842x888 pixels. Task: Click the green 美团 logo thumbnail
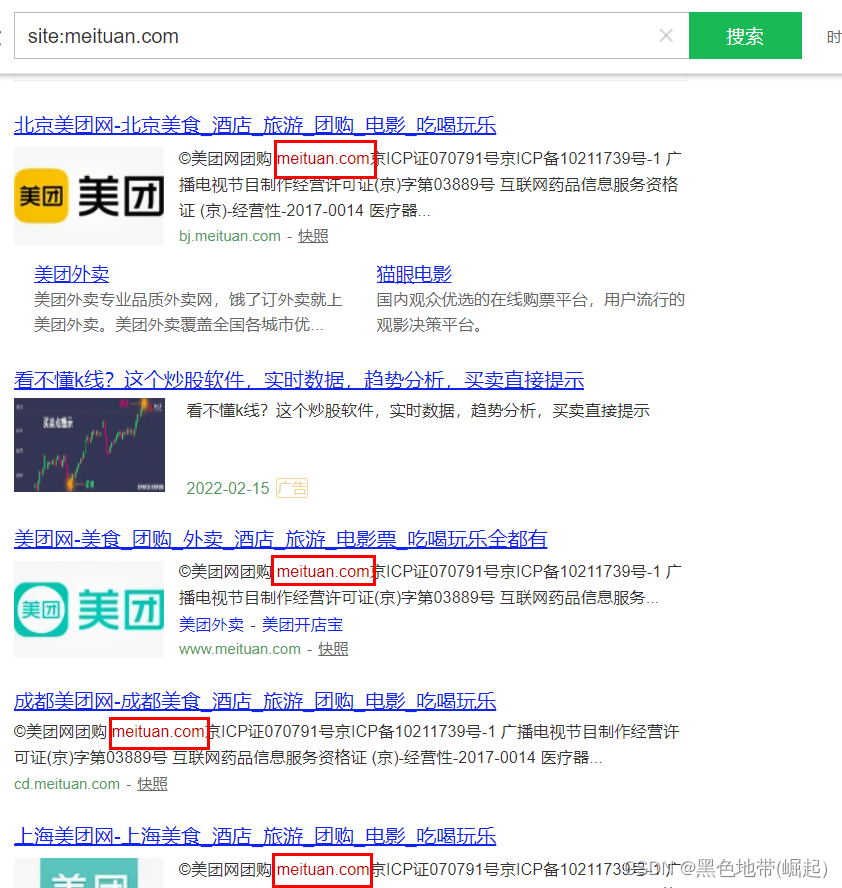pyautogui.click(x=89, y=609)
